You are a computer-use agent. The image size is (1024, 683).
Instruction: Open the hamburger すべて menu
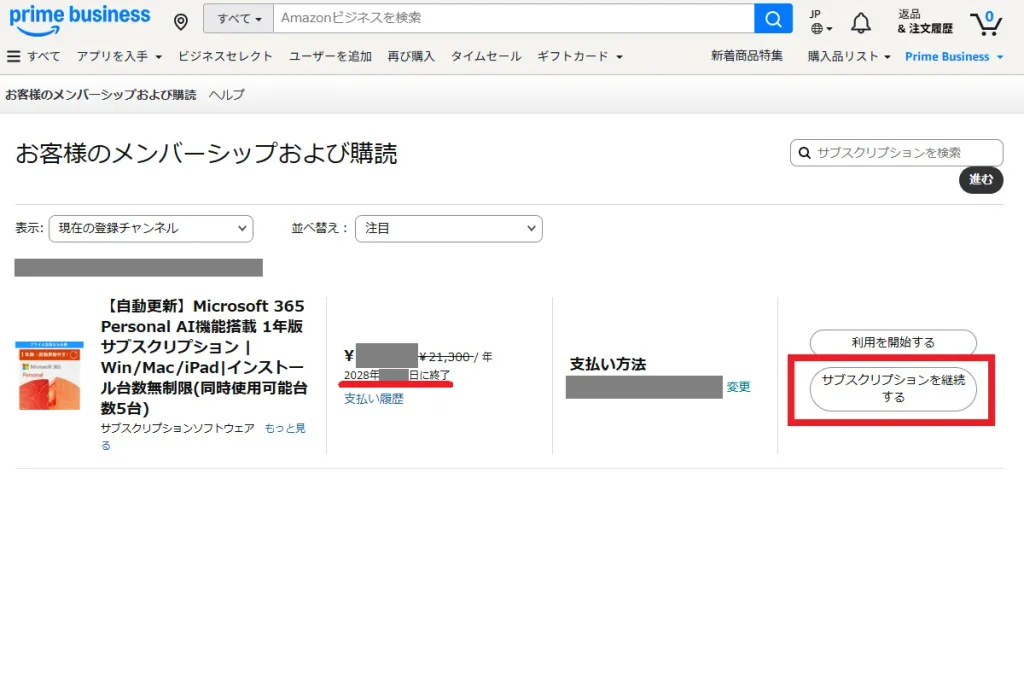pos(33,56)
